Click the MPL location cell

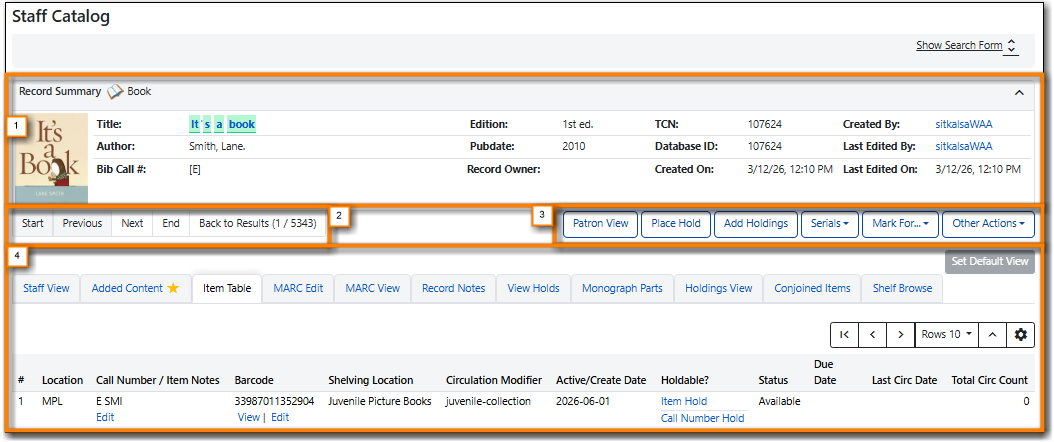[53, 402]
